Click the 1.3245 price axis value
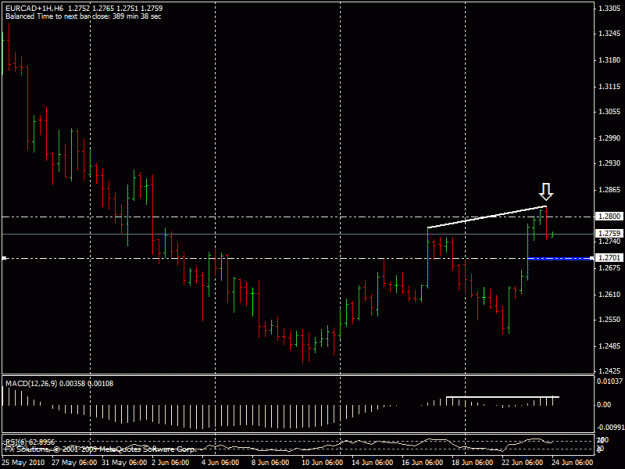The image size is (625, 469). click(x=609, y=33)
